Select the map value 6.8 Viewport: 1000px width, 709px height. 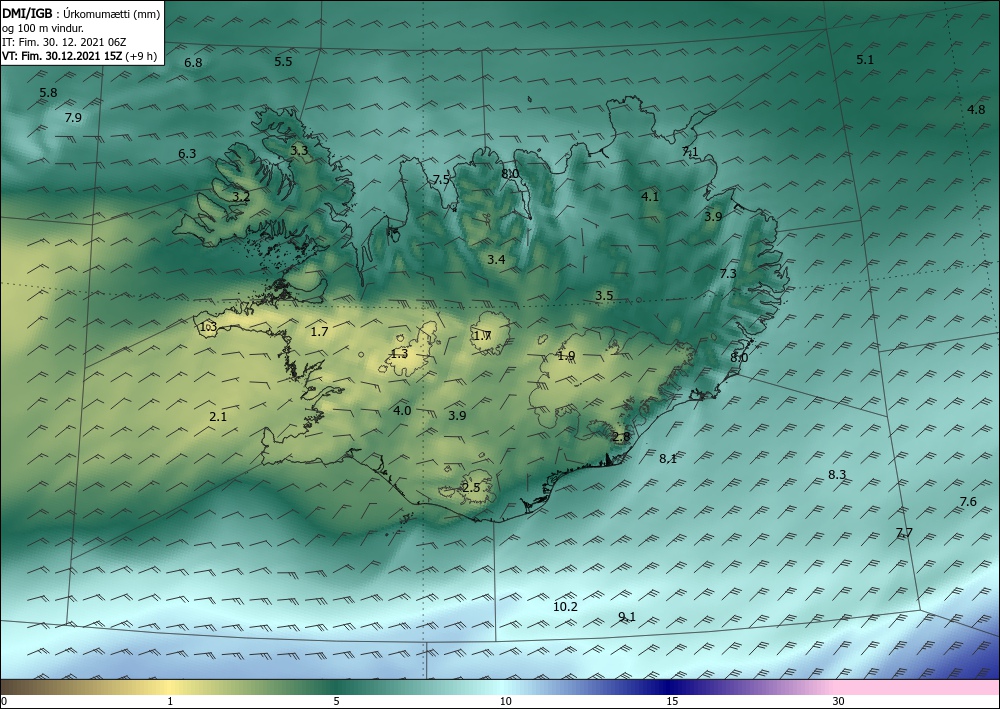click(x=193, y=62)
